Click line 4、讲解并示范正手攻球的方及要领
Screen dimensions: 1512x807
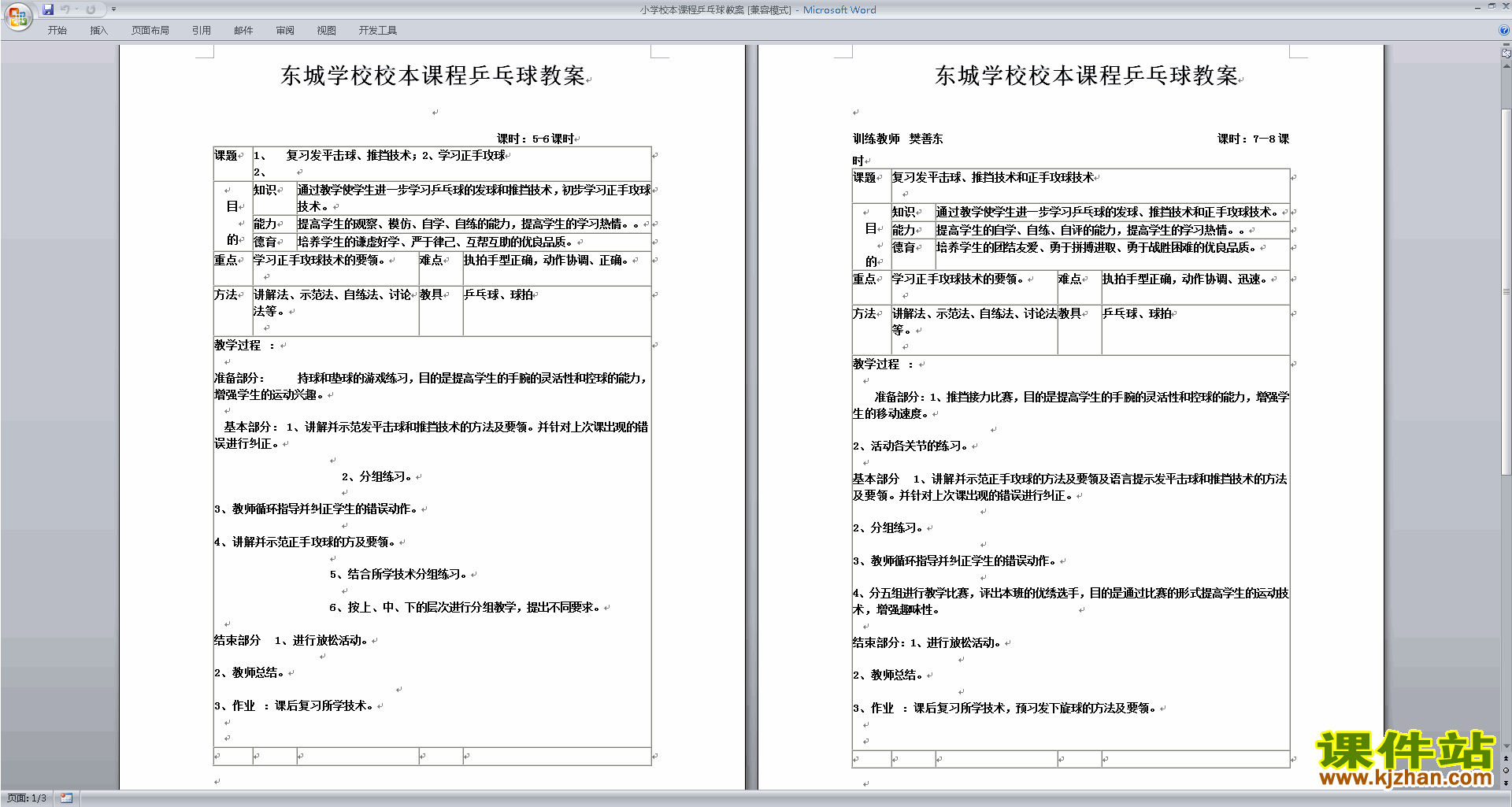(306, 542)
